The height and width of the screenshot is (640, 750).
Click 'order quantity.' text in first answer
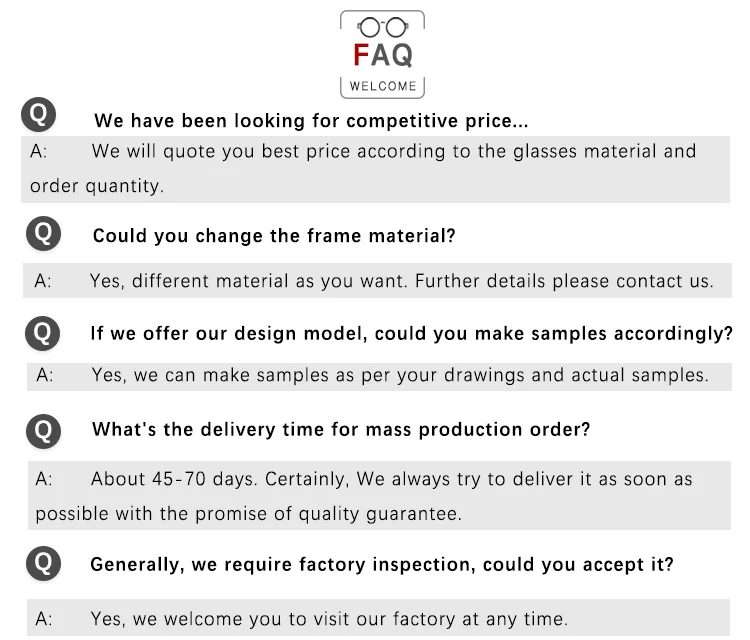click(97, 186)
